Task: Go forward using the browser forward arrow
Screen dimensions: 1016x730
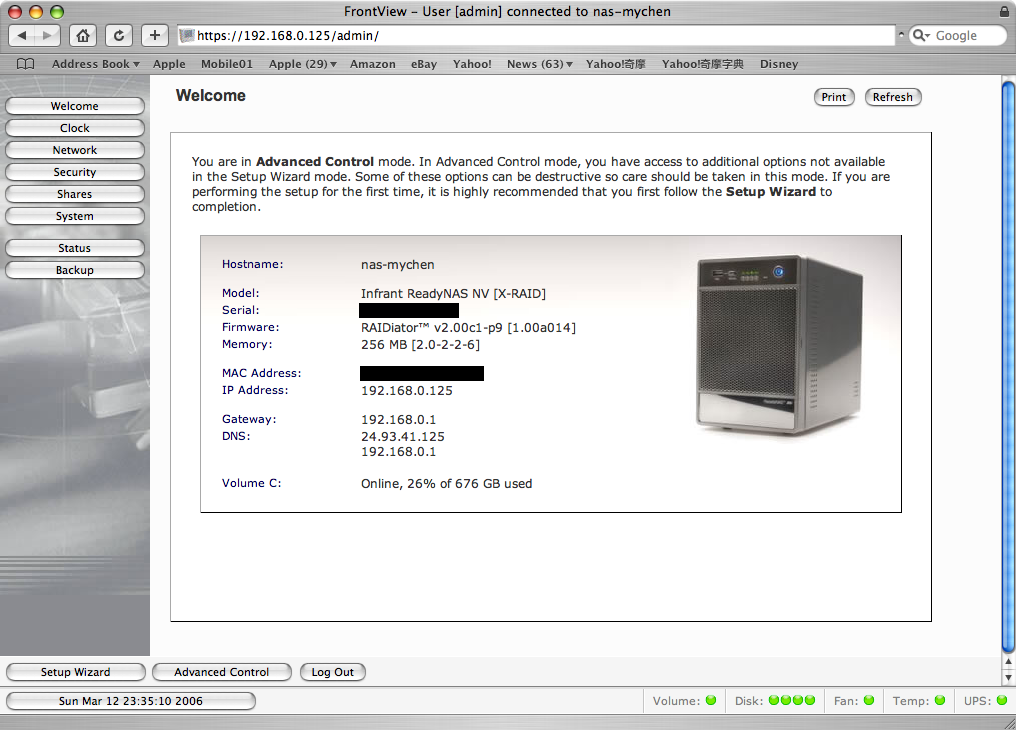Action: pos(47,35)
